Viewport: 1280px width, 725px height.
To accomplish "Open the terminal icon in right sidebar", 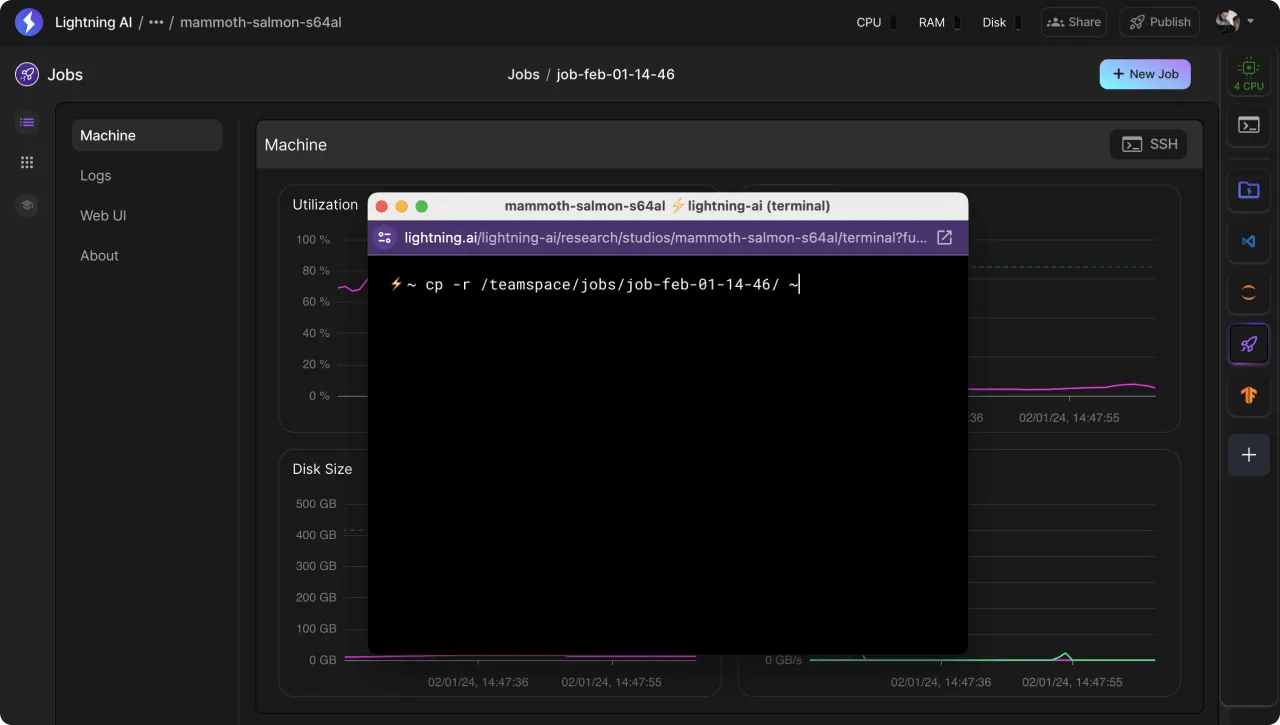I will pos(1249,125).
